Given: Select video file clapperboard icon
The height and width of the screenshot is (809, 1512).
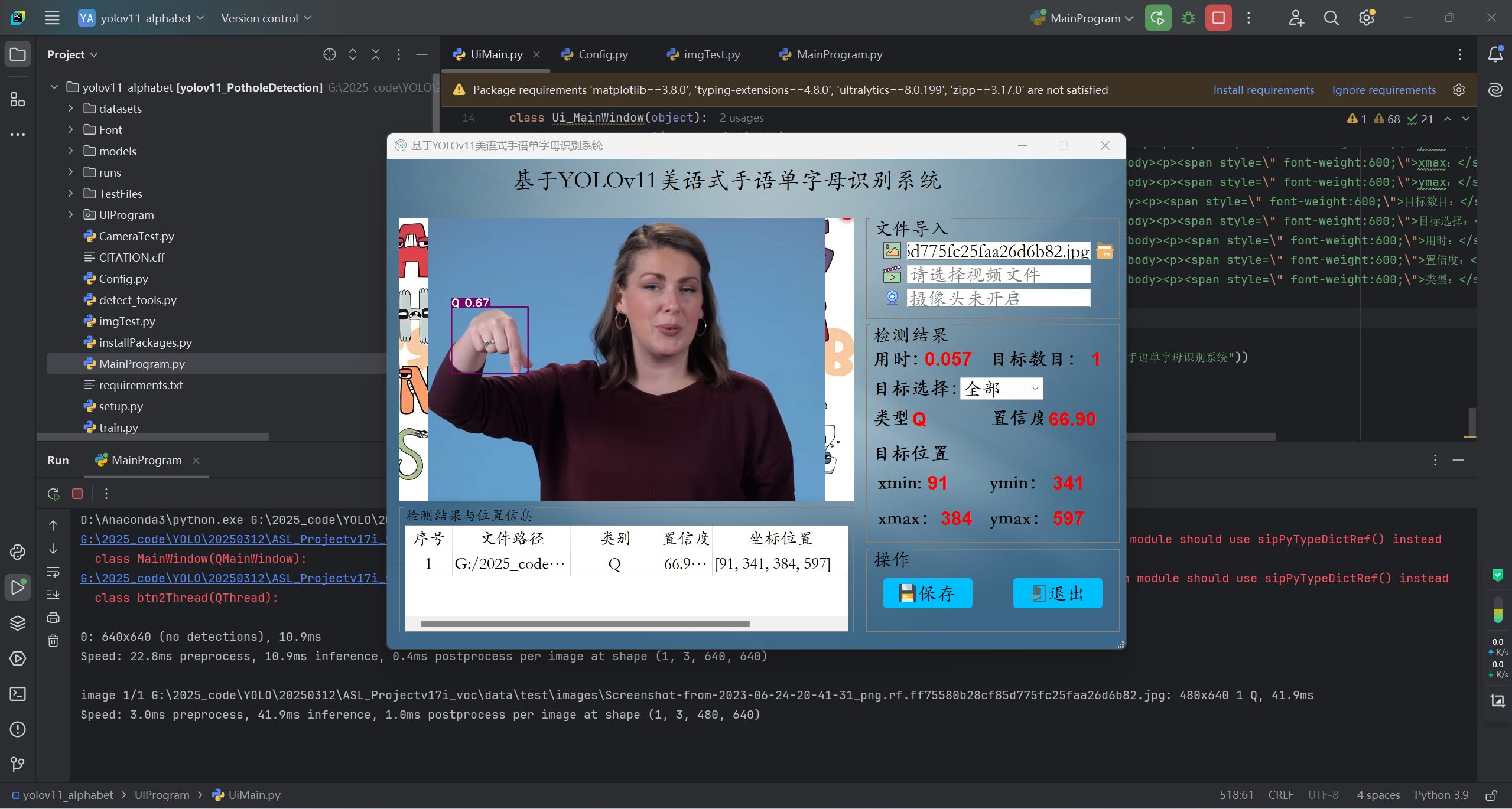Looking at the screenshot, I should pos(892,275).
